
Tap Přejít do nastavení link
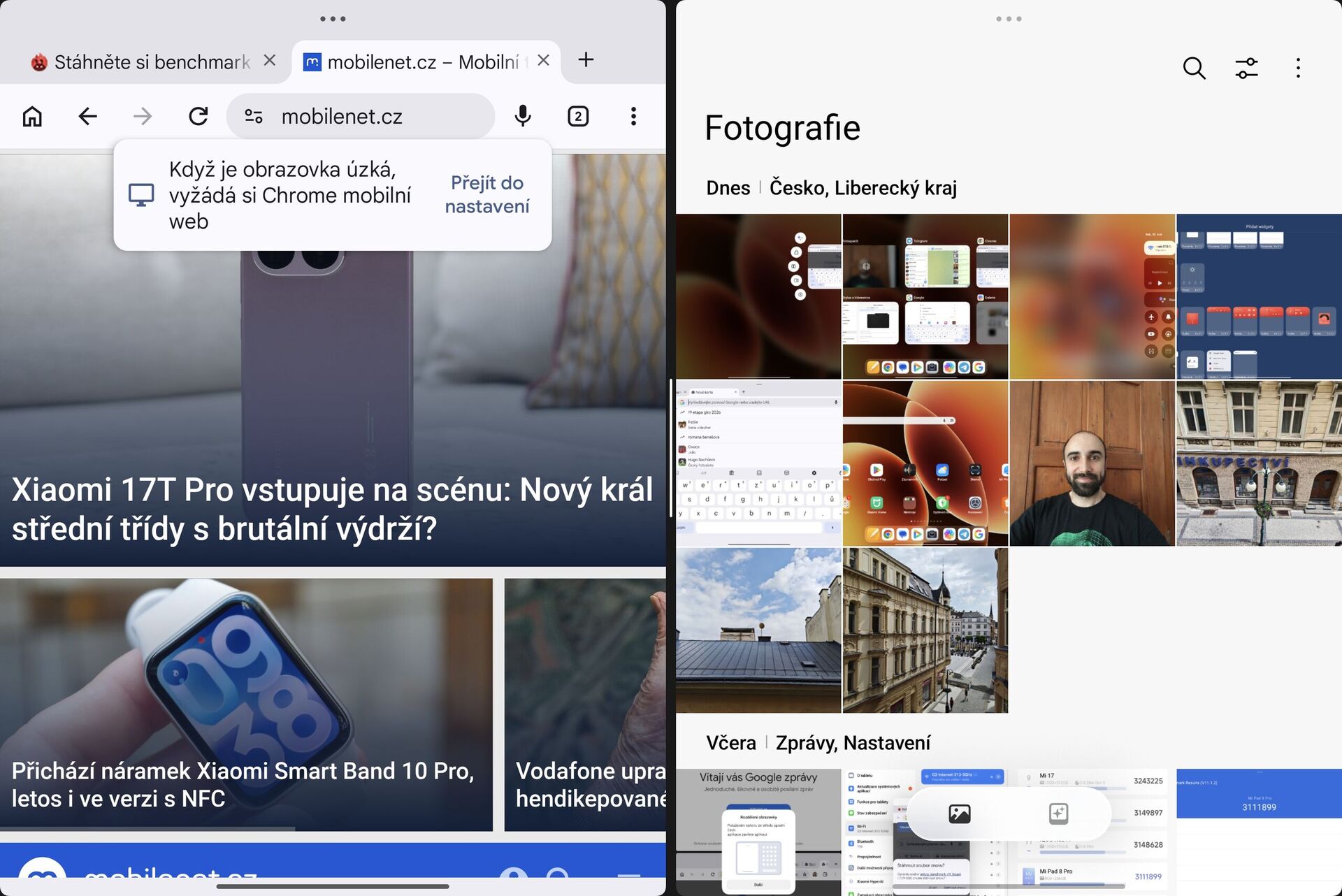click(487, 194)
